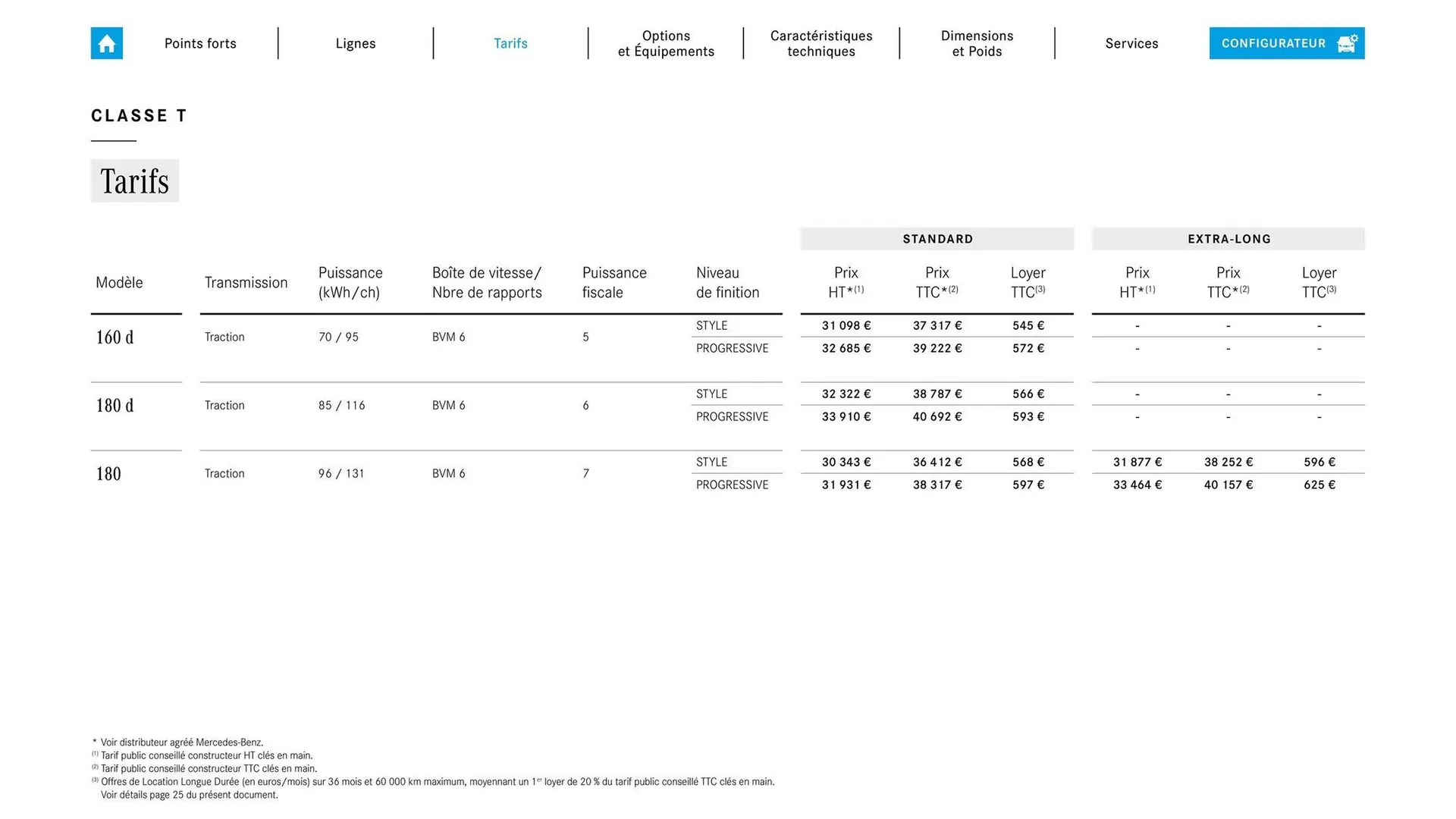Open the Points forts section
The image size is (1456, 819).
coord(200,43)
